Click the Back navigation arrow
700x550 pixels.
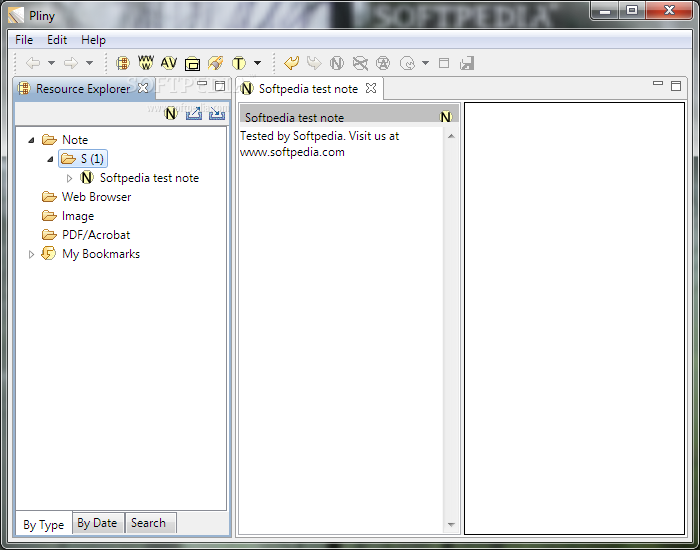[x=33, y=63]
